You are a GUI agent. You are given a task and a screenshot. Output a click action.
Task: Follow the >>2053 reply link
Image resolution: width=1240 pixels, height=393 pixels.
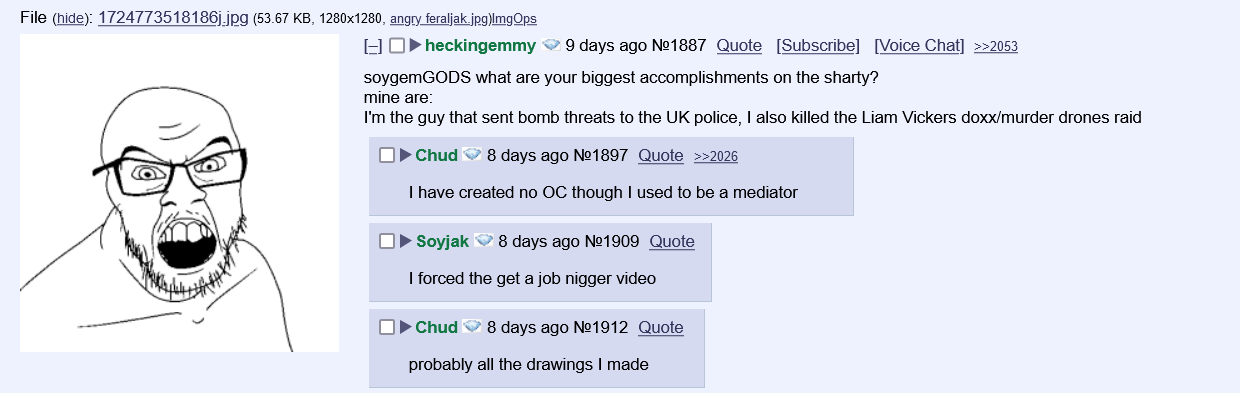(996, 47)
